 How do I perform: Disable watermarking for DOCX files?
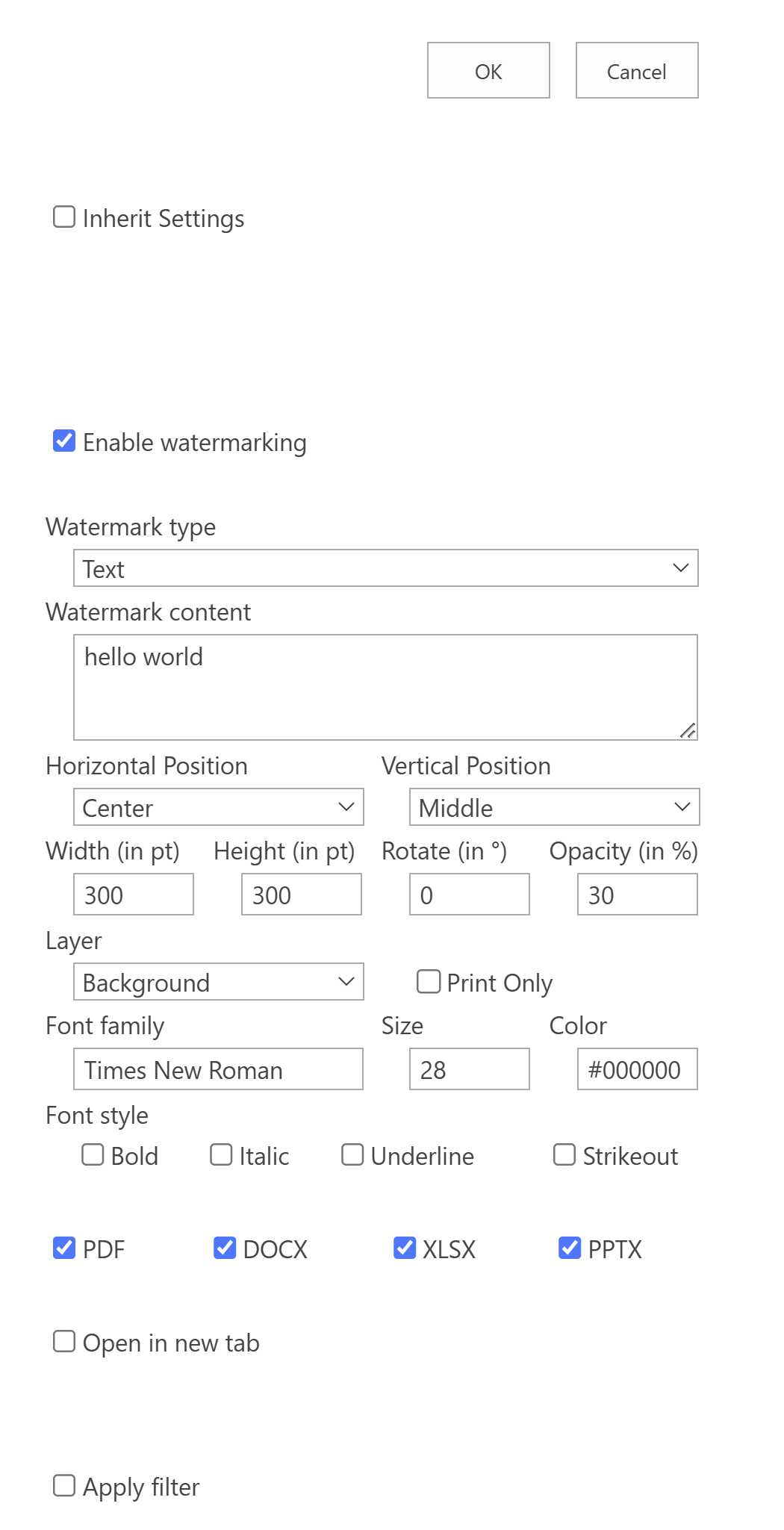225,1248
